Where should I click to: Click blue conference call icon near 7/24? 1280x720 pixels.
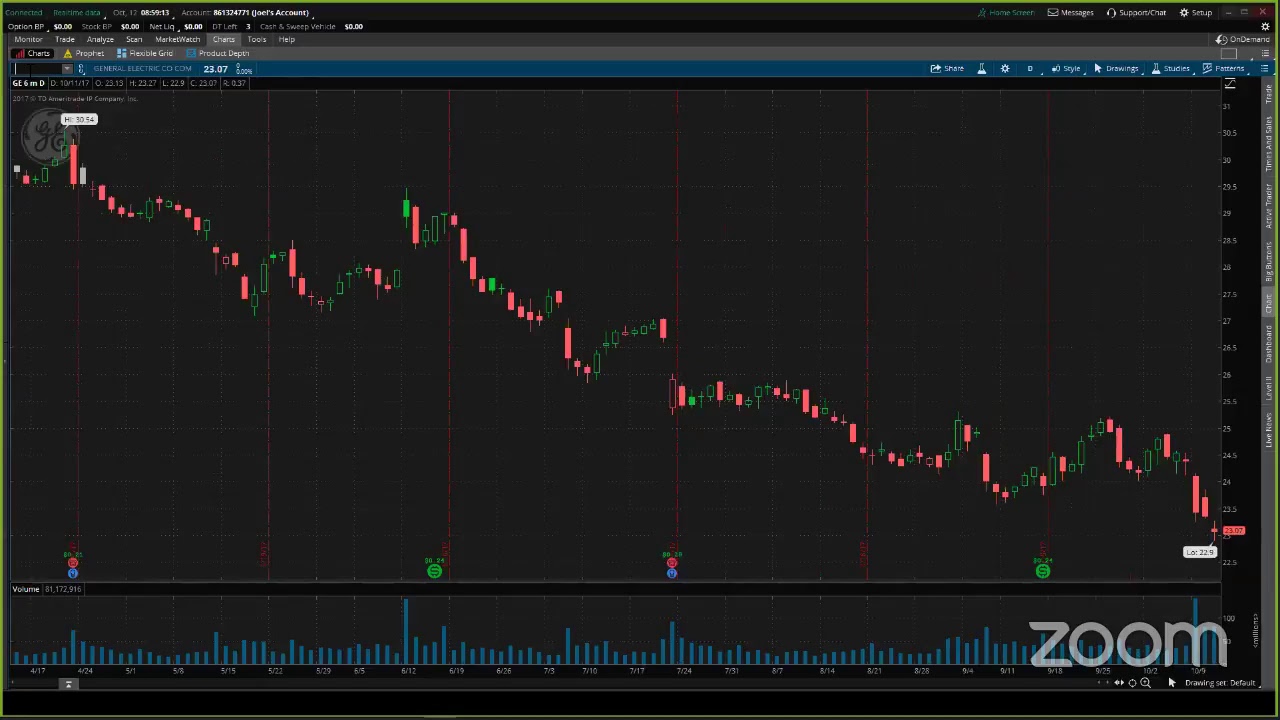pos(672,574)
